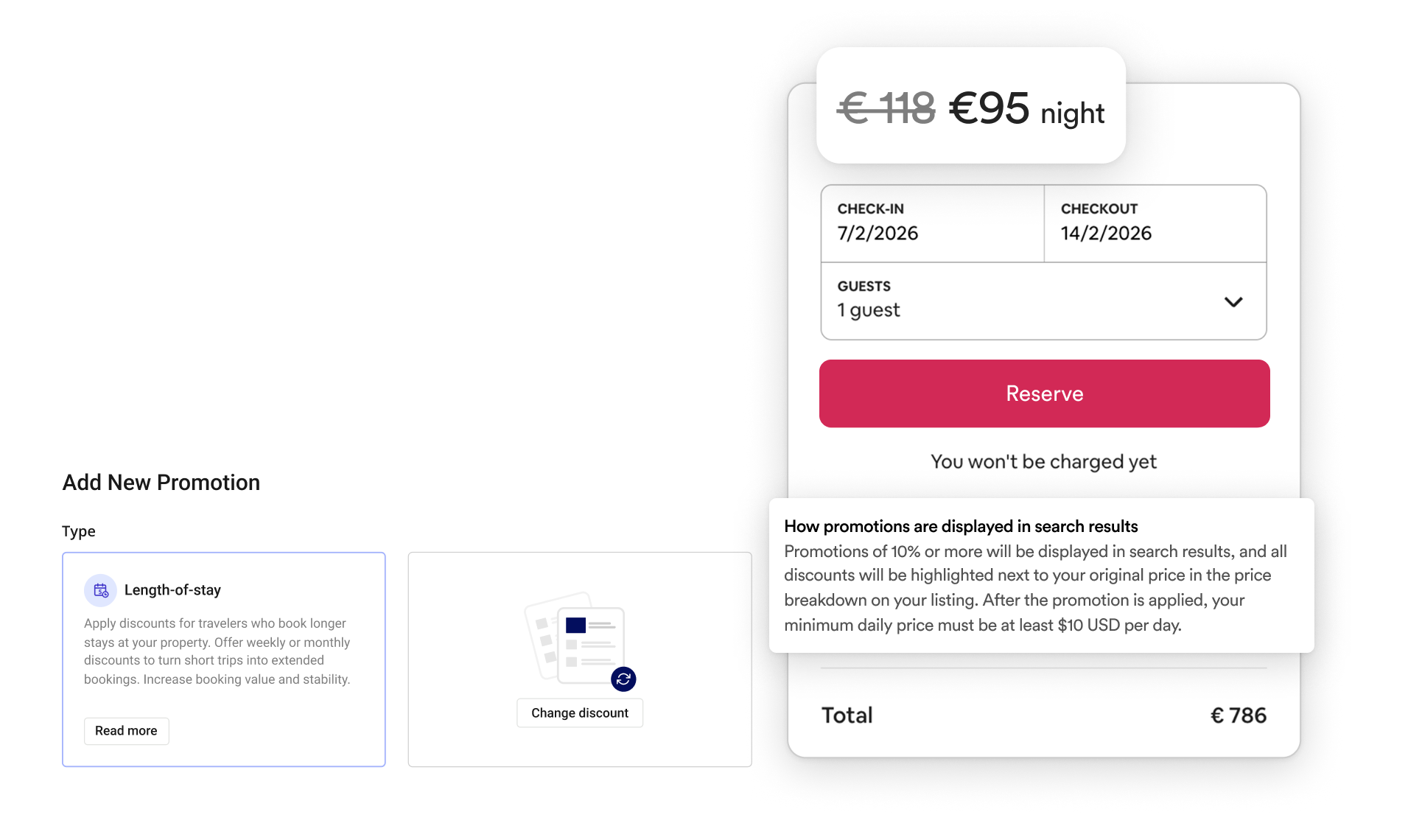Select the checkout date field
1422x840 pixels.
1155,223
